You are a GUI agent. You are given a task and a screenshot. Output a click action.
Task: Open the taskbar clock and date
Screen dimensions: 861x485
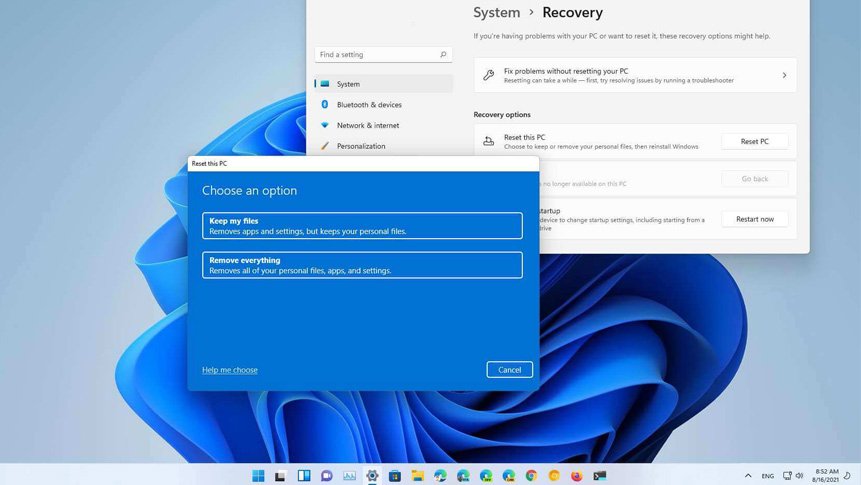click(x=826, y=476)
